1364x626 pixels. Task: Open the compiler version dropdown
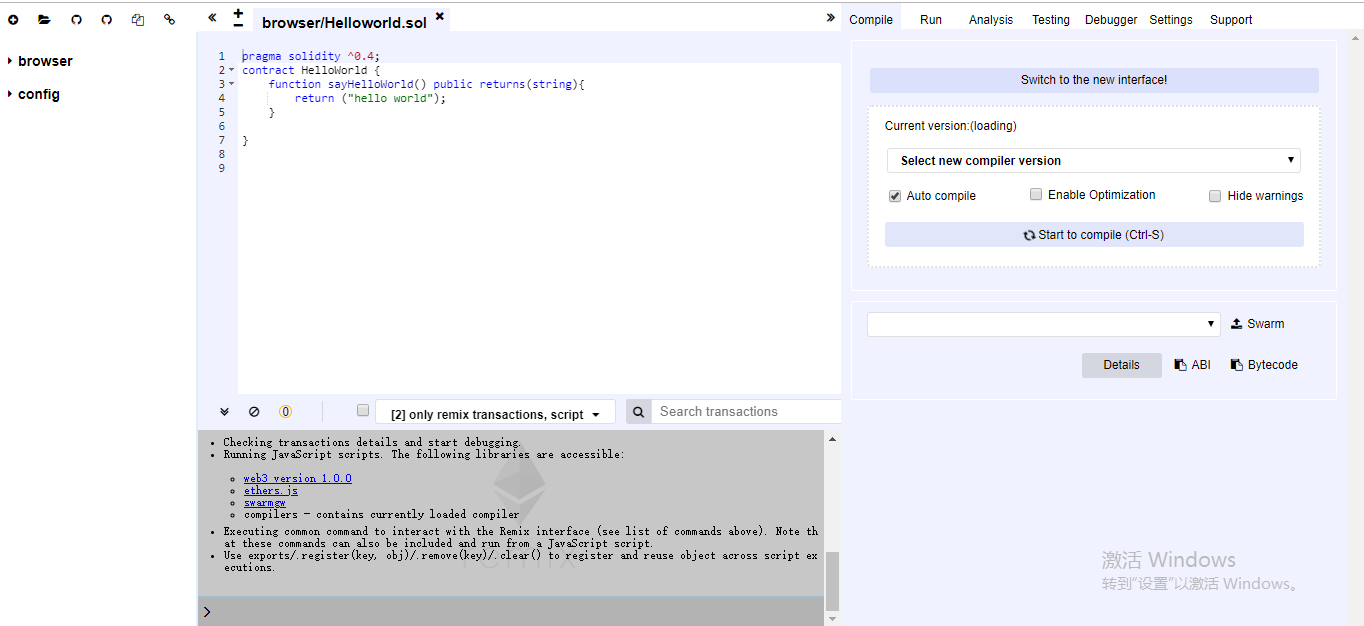click(x=1093, y=160)
